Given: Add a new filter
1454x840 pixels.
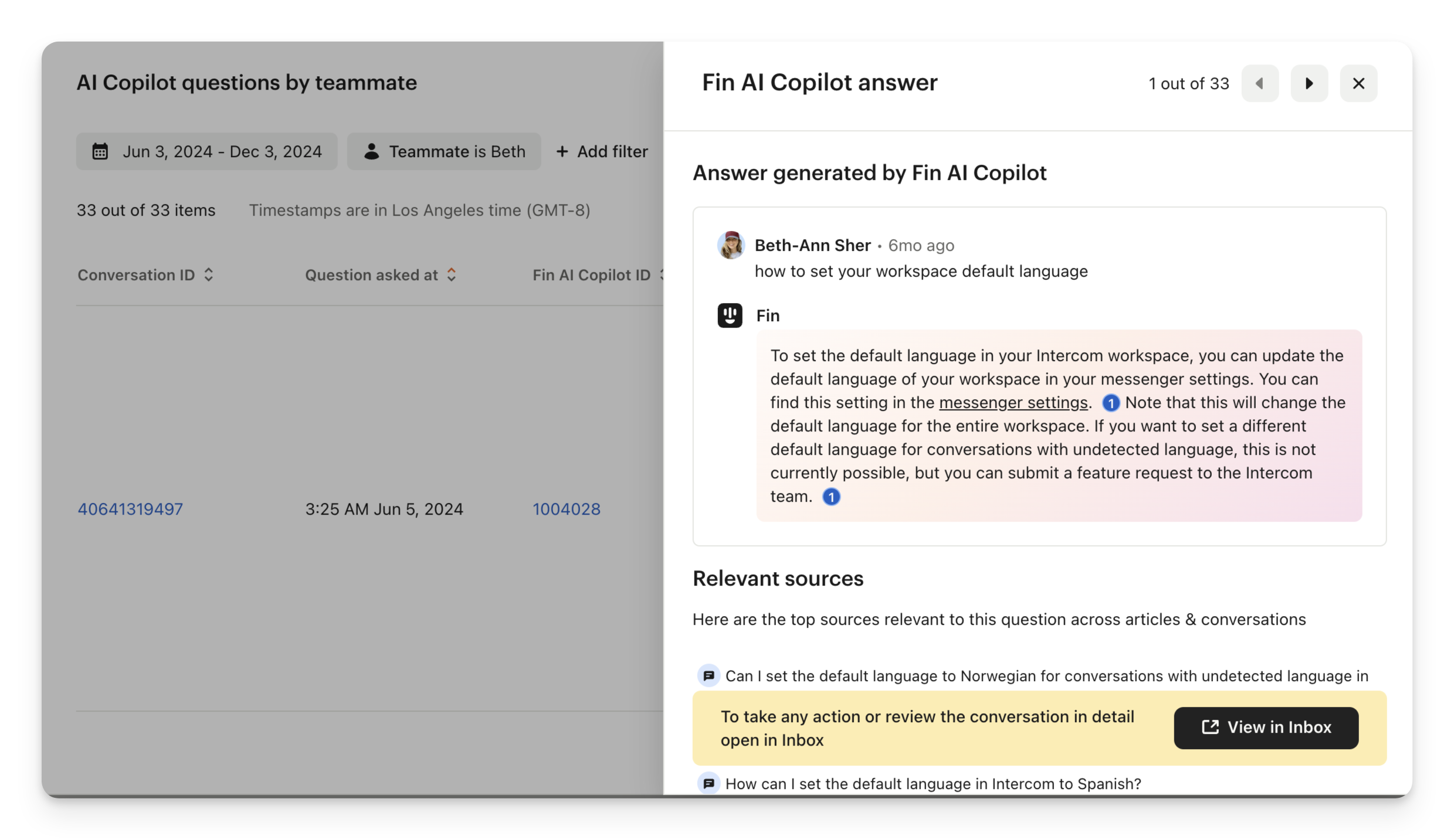Looking at the screenshot, I should (602, 151).
